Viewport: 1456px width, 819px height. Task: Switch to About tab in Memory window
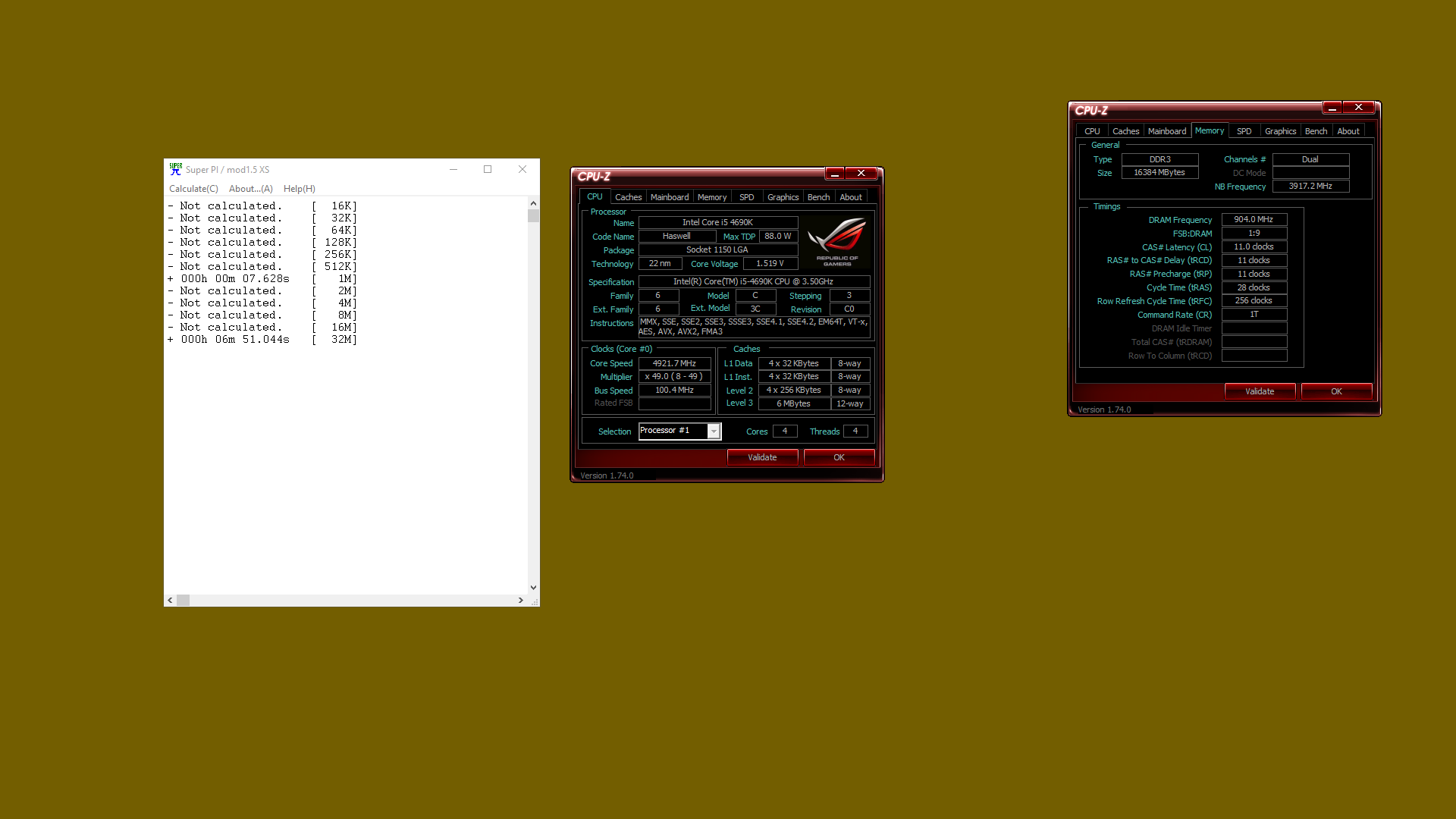[x=1348, y=131]
